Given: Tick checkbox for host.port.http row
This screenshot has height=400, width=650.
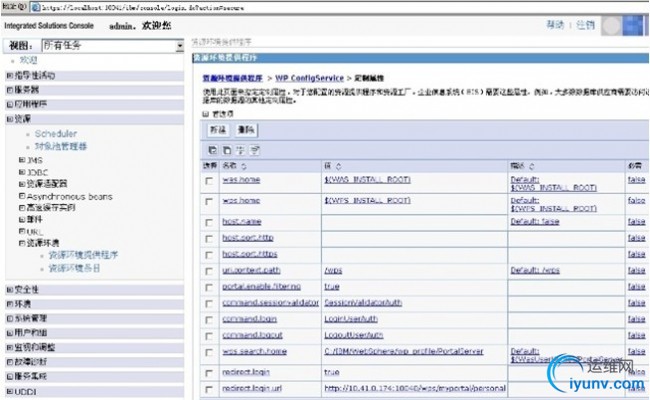Looking at the screenshot, I should [209, 239].
